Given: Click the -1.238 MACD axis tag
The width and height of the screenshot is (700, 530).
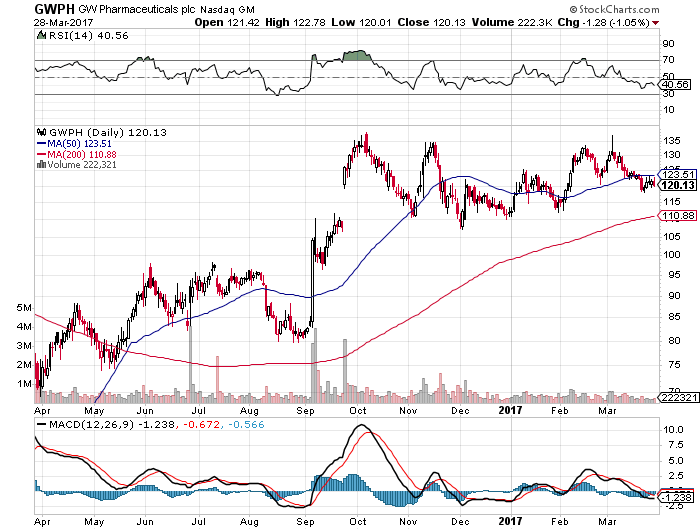Looking at the screenshot, I should point(677,497).
